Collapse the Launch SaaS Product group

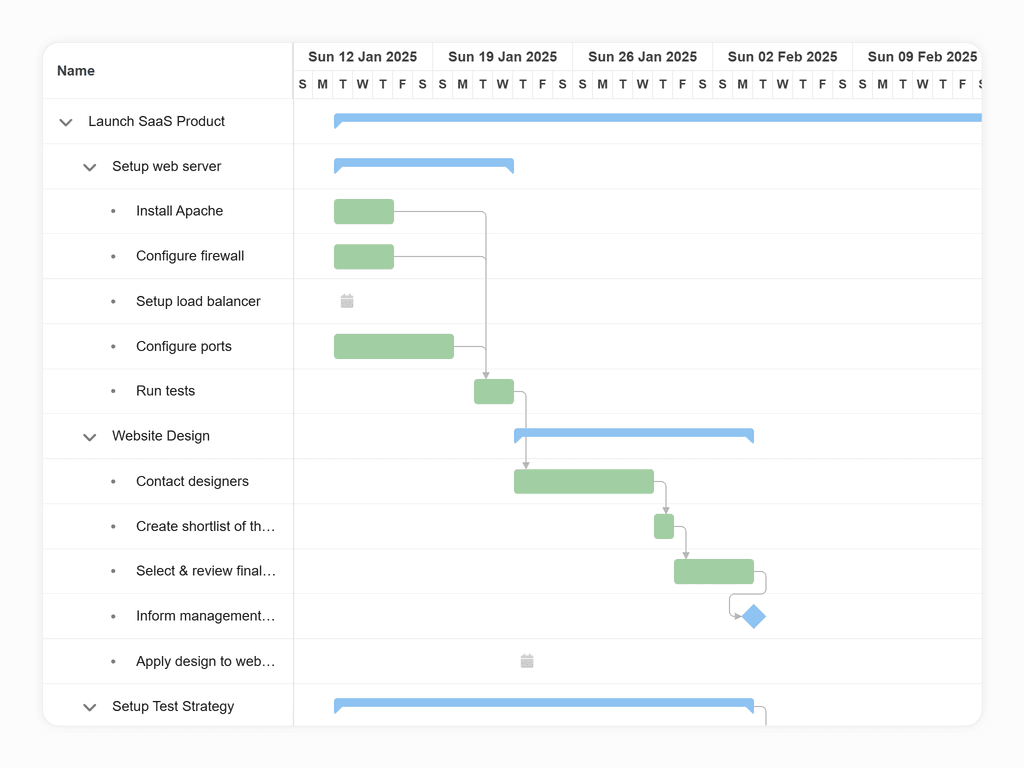tap(65, 122)
